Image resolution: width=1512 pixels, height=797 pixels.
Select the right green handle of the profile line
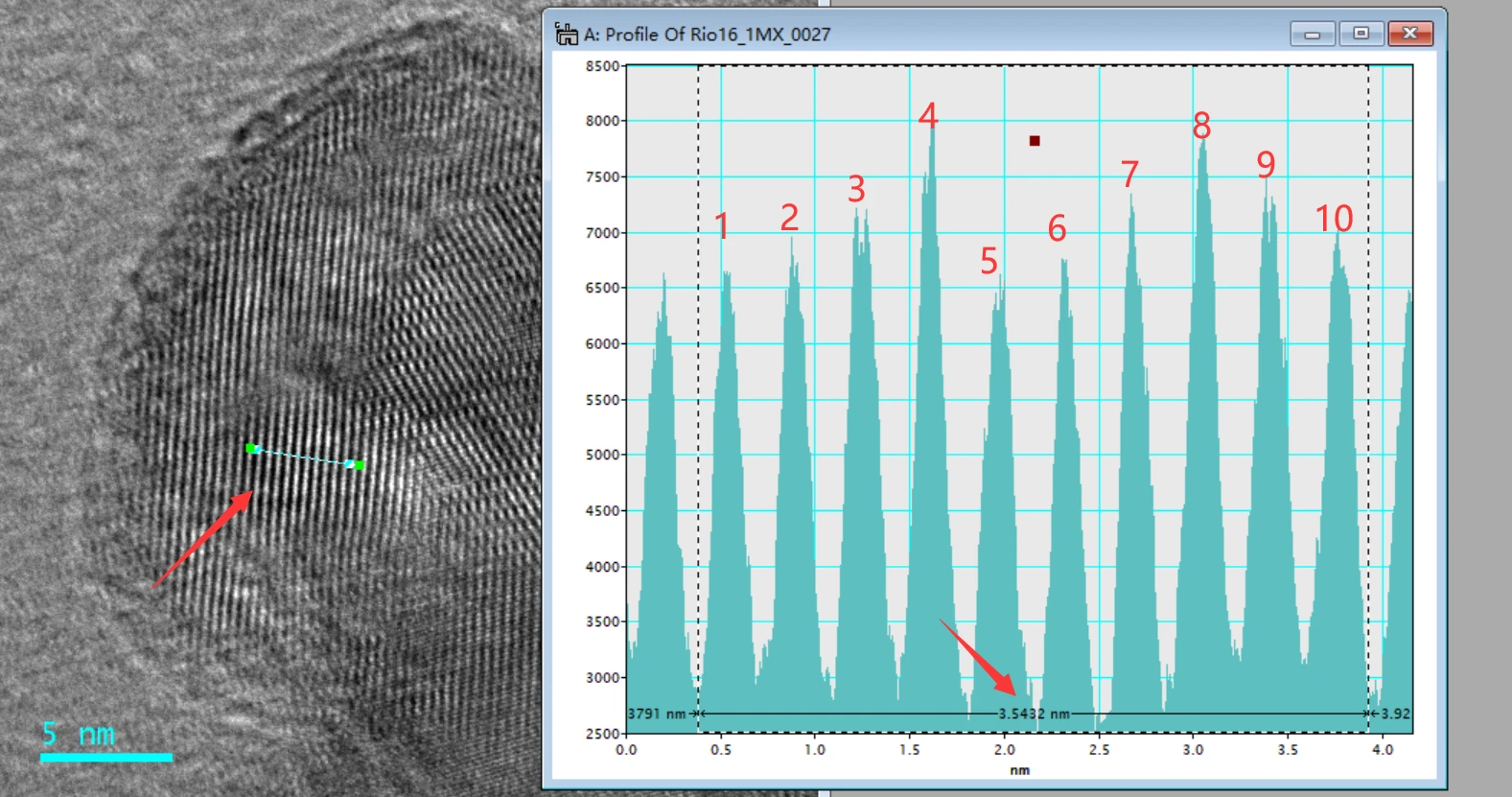pos(359,465)
